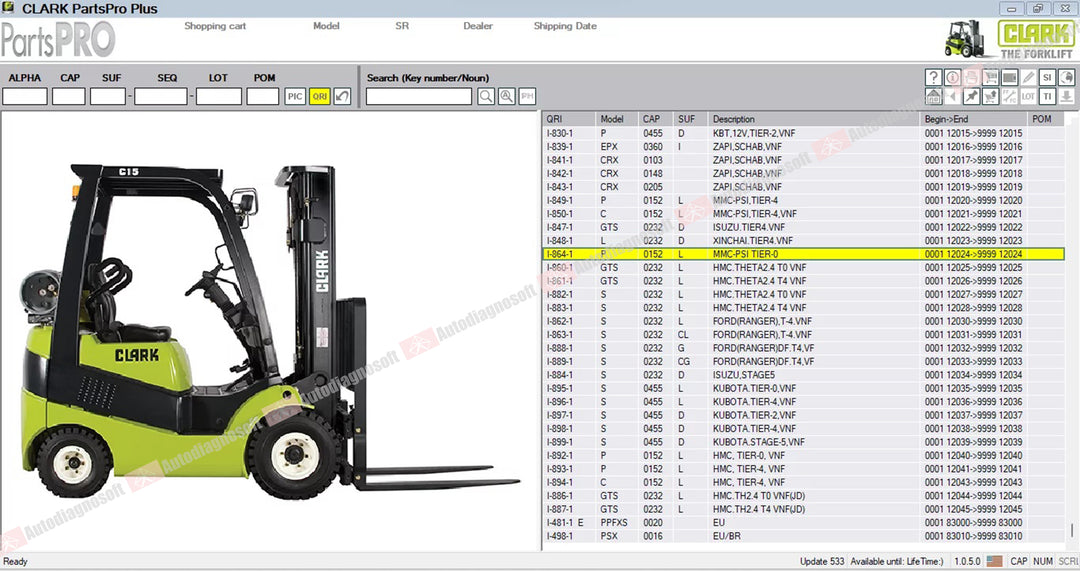Screen dimensions: 1080x571
Task: Select row I-498-1 PSX EU/BR
Action: coord(803,536)
